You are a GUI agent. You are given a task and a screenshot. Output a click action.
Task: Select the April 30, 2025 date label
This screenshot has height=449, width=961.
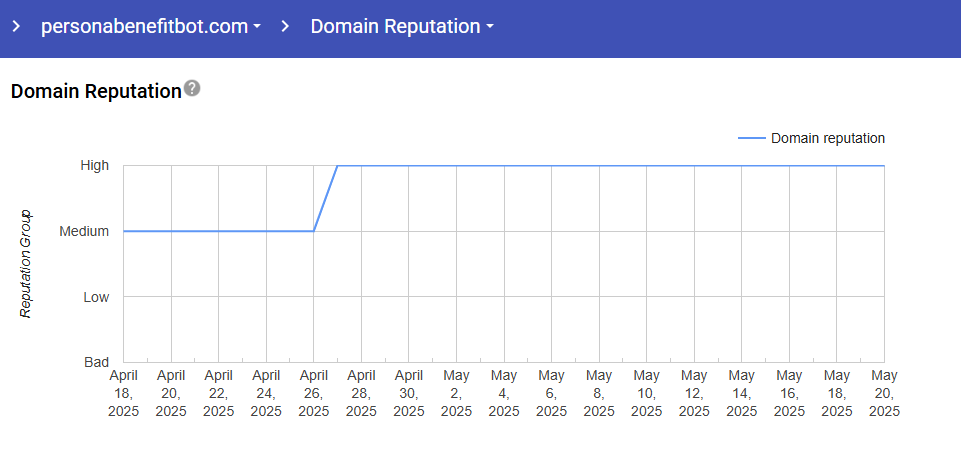point(409,393)
